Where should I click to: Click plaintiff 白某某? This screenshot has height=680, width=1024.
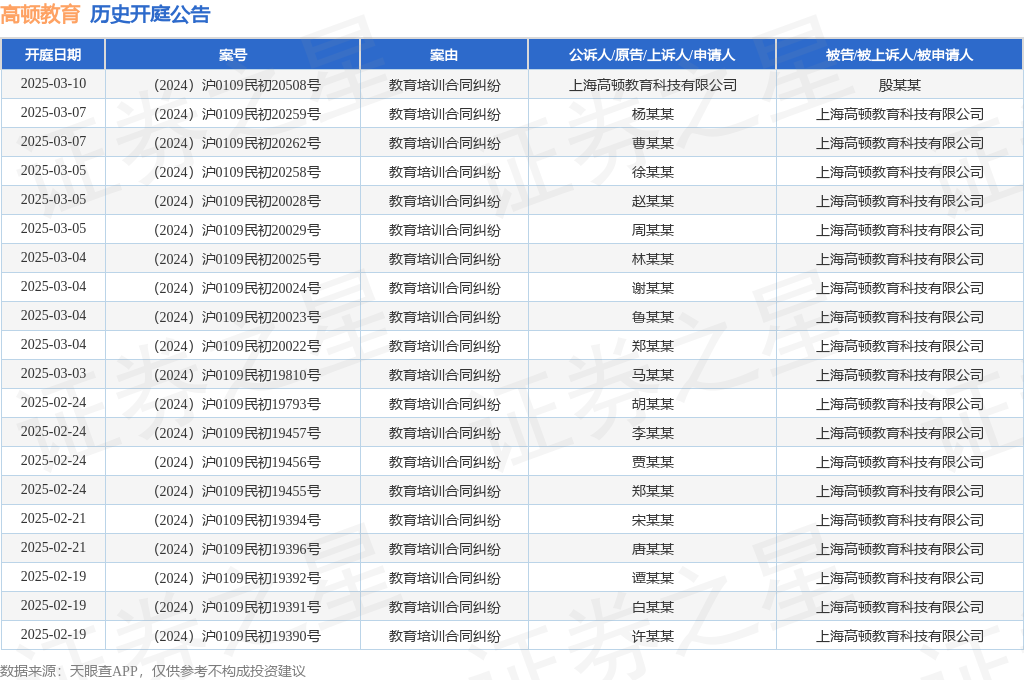coord(652,607)
